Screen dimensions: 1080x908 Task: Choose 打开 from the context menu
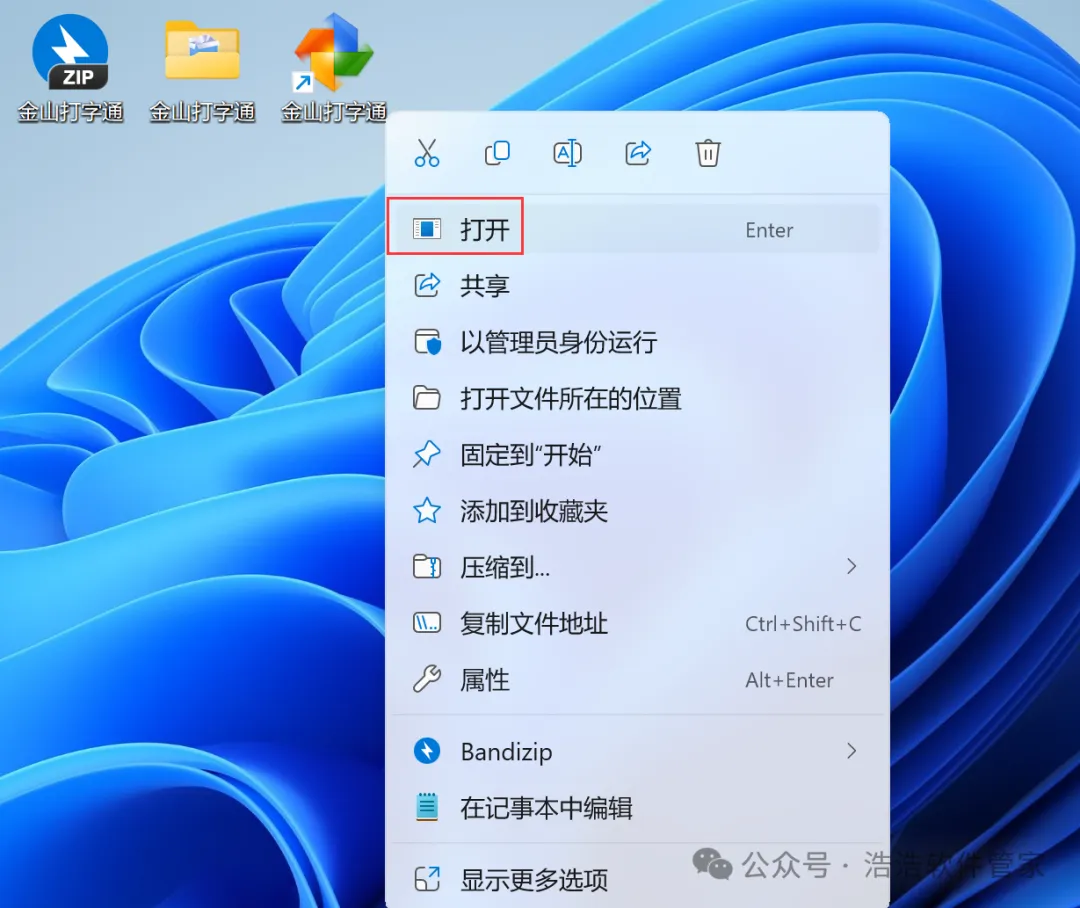point(636,229)
